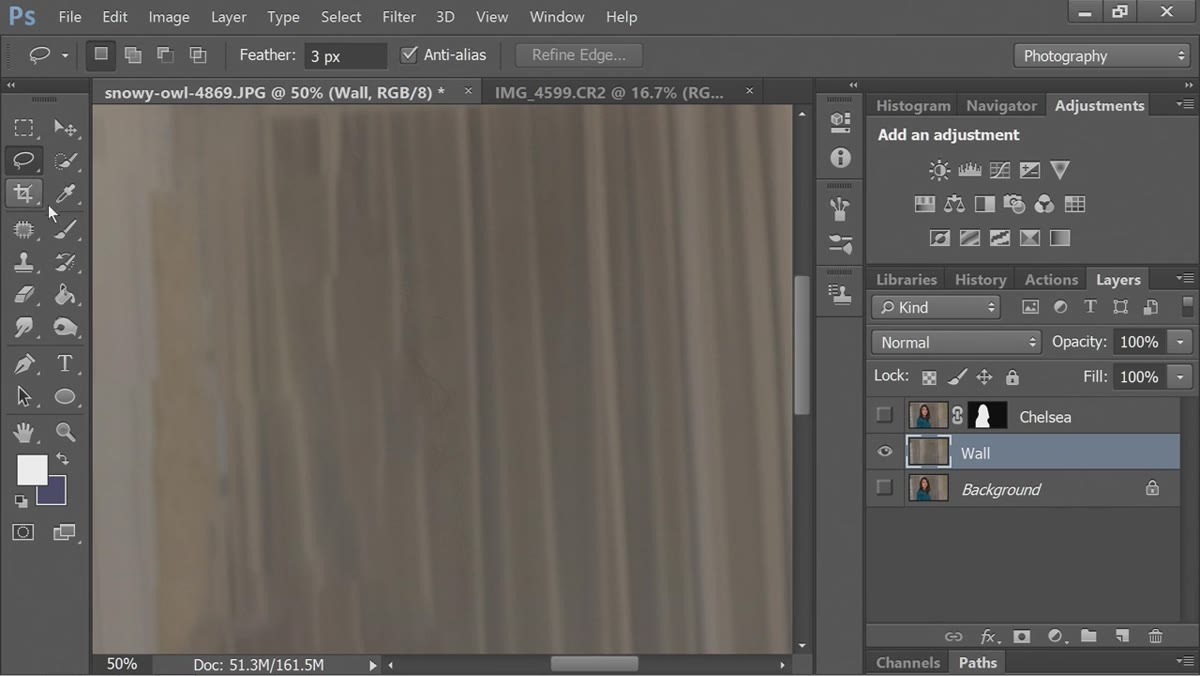Show the Background layer
The height and width of the screenshot is (676, 1200).
884,488
